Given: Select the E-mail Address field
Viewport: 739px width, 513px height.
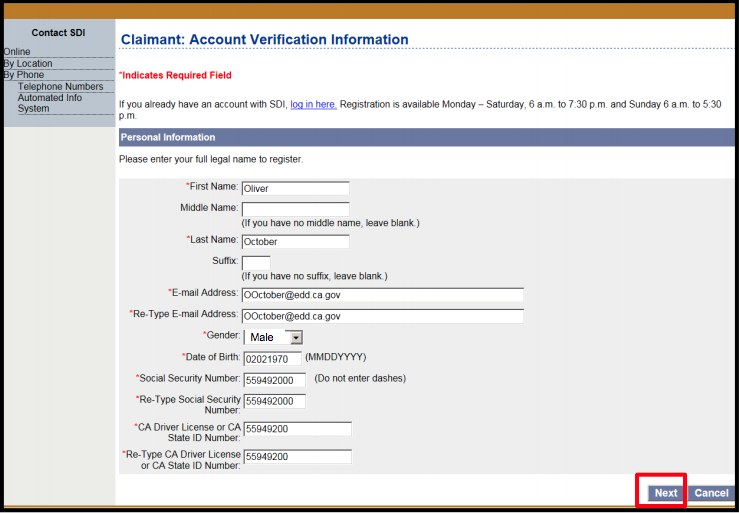Looking at the screenshot, I should click(x=382, y=294).
